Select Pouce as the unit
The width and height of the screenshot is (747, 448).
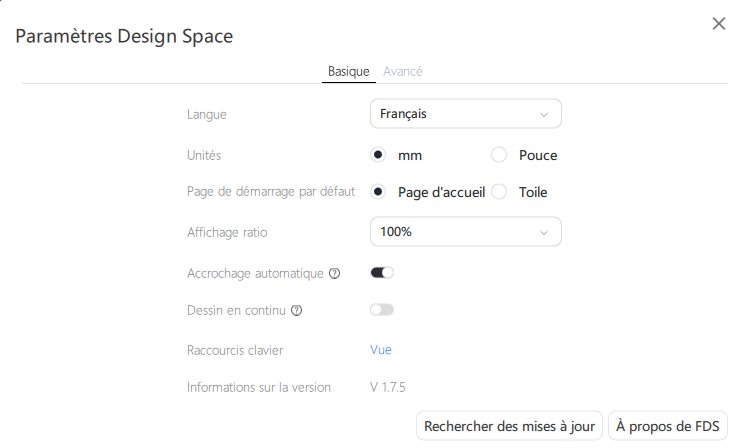coord(500,155)
